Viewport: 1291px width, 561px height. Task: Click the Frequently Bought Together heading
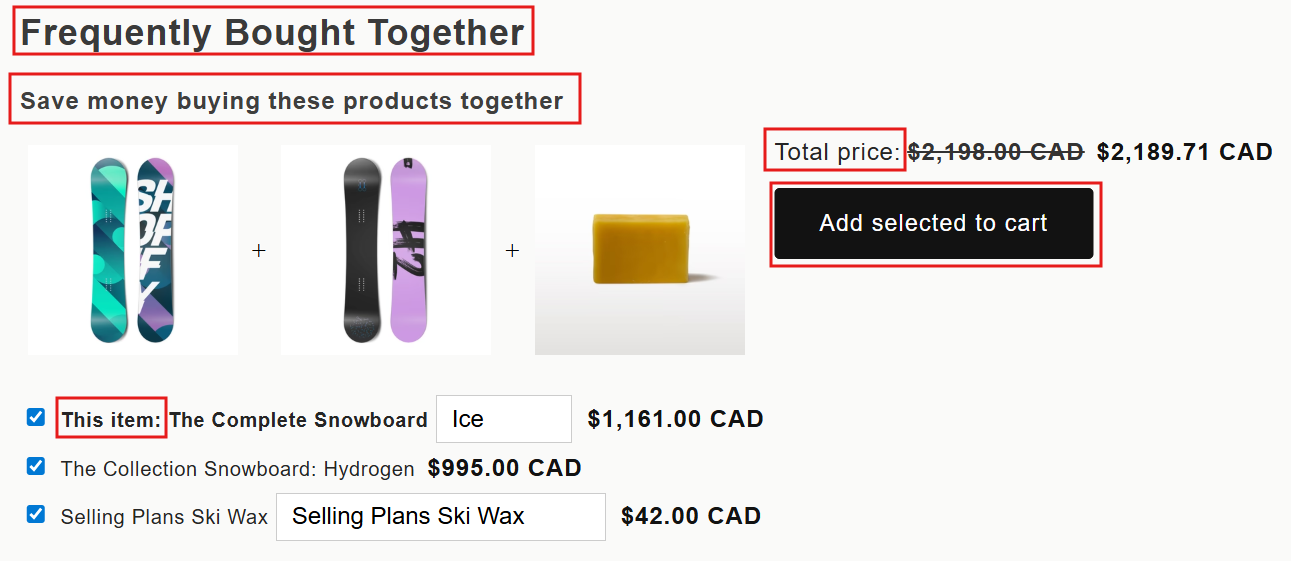tap(272, 33)
